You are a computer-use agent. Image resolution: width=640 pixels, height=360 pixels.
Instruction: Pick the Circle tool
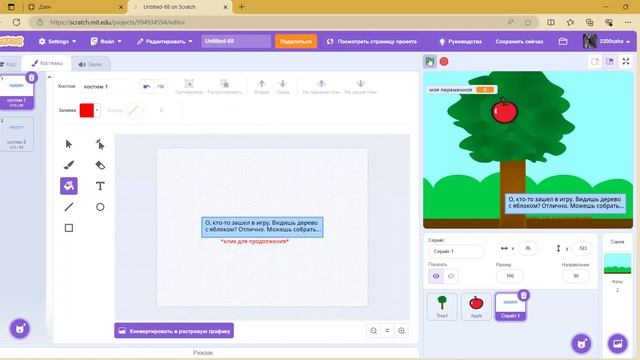pyautogui.click(x=100, y=207)
